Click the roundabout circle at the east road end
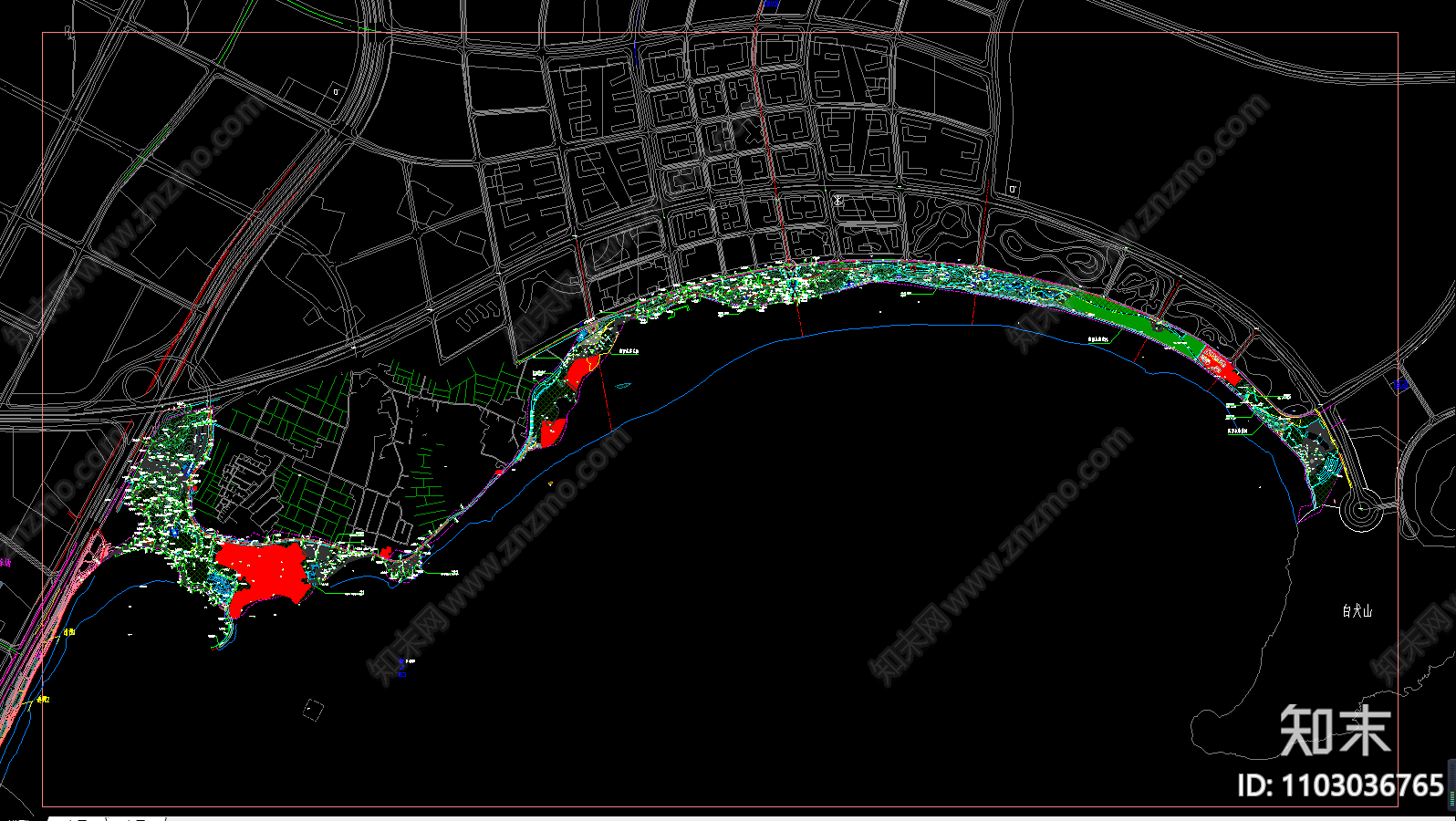The image size is (1456, 821). pos(1359,512)
